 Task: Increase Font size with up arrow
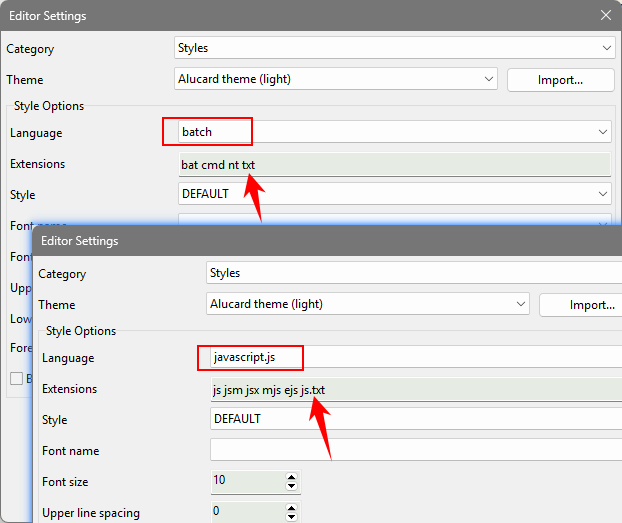292,477
